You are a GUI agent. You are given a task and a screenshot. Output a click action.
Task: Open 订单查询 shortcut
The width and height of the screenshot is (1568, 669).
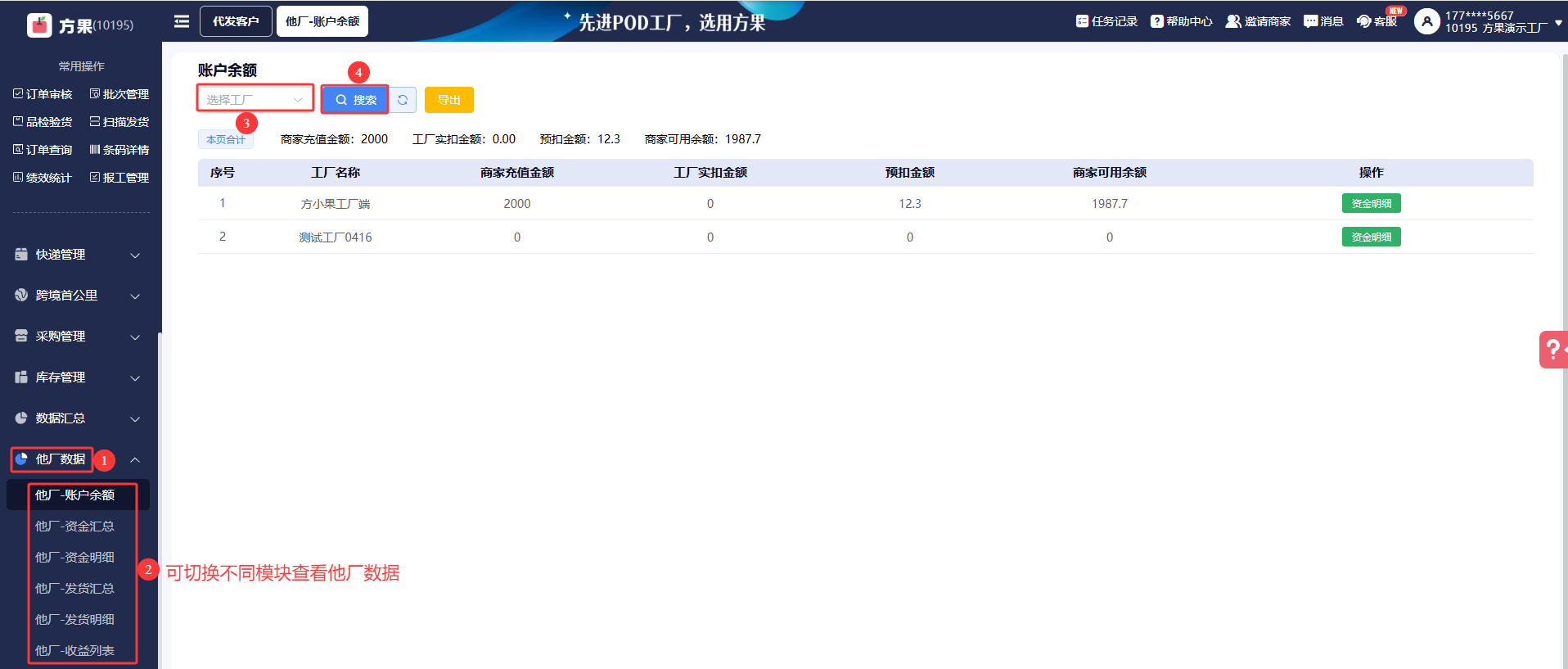click(x=43, y=150)
